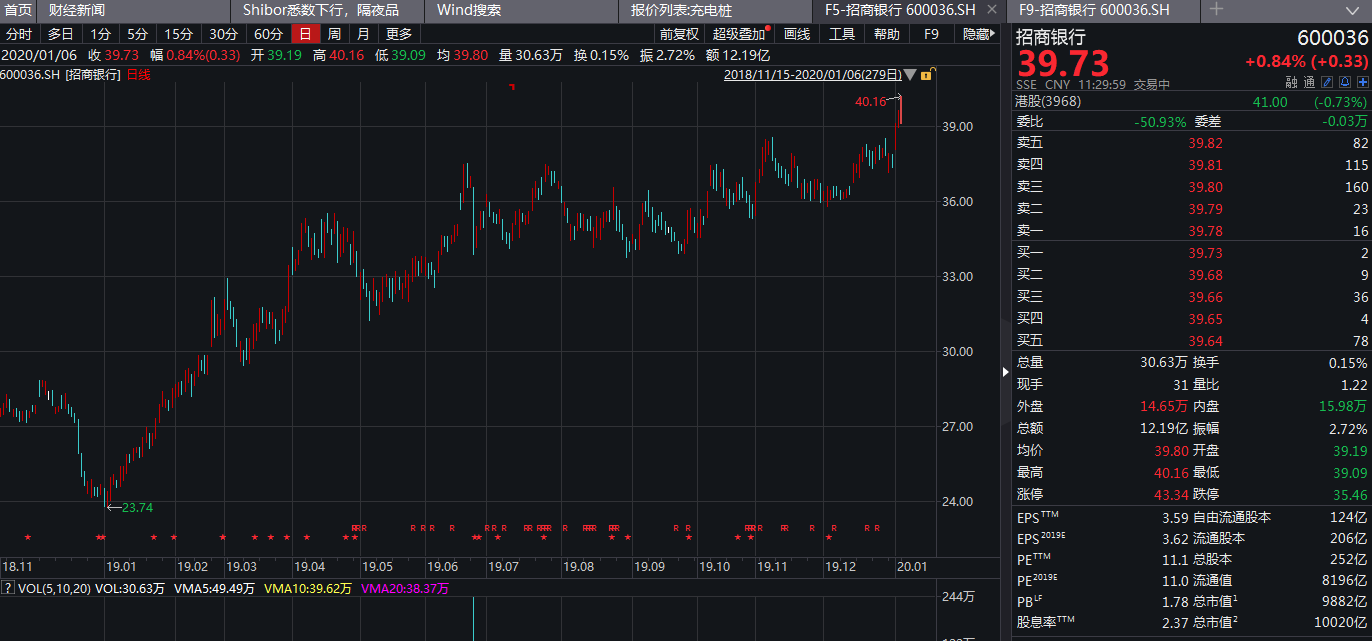Select the 5分 five-minute period
Viewport: 1372px width, 641px height.
pos(137,34)
